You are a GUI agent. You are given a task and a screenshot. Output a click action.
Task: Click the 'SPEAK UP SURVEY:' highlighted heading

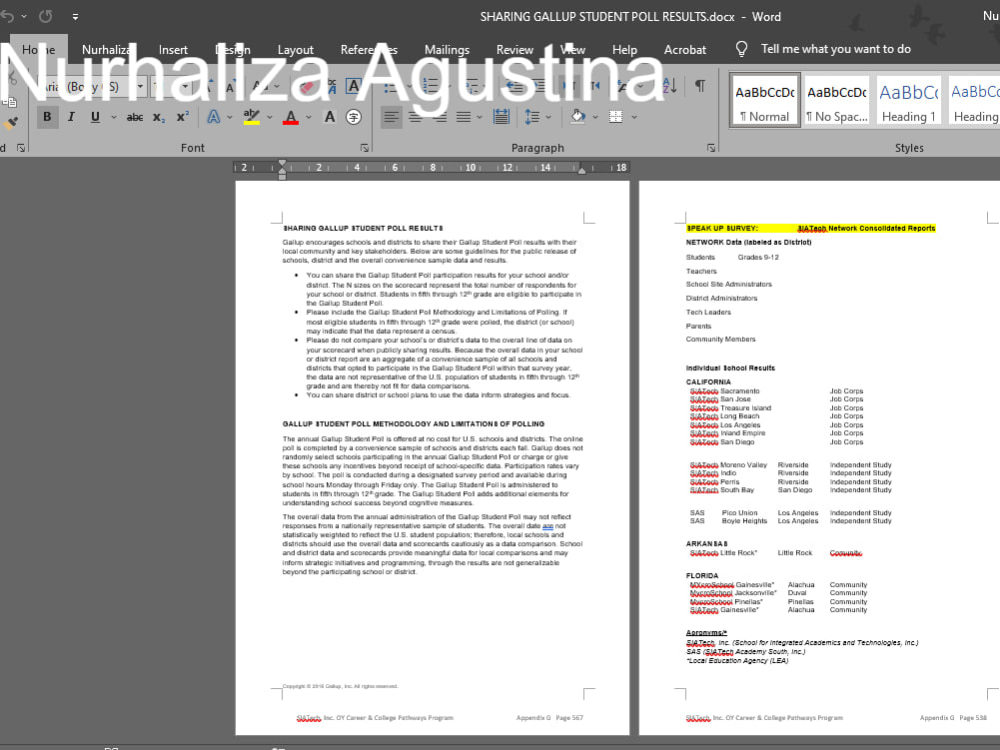point(722,228)
